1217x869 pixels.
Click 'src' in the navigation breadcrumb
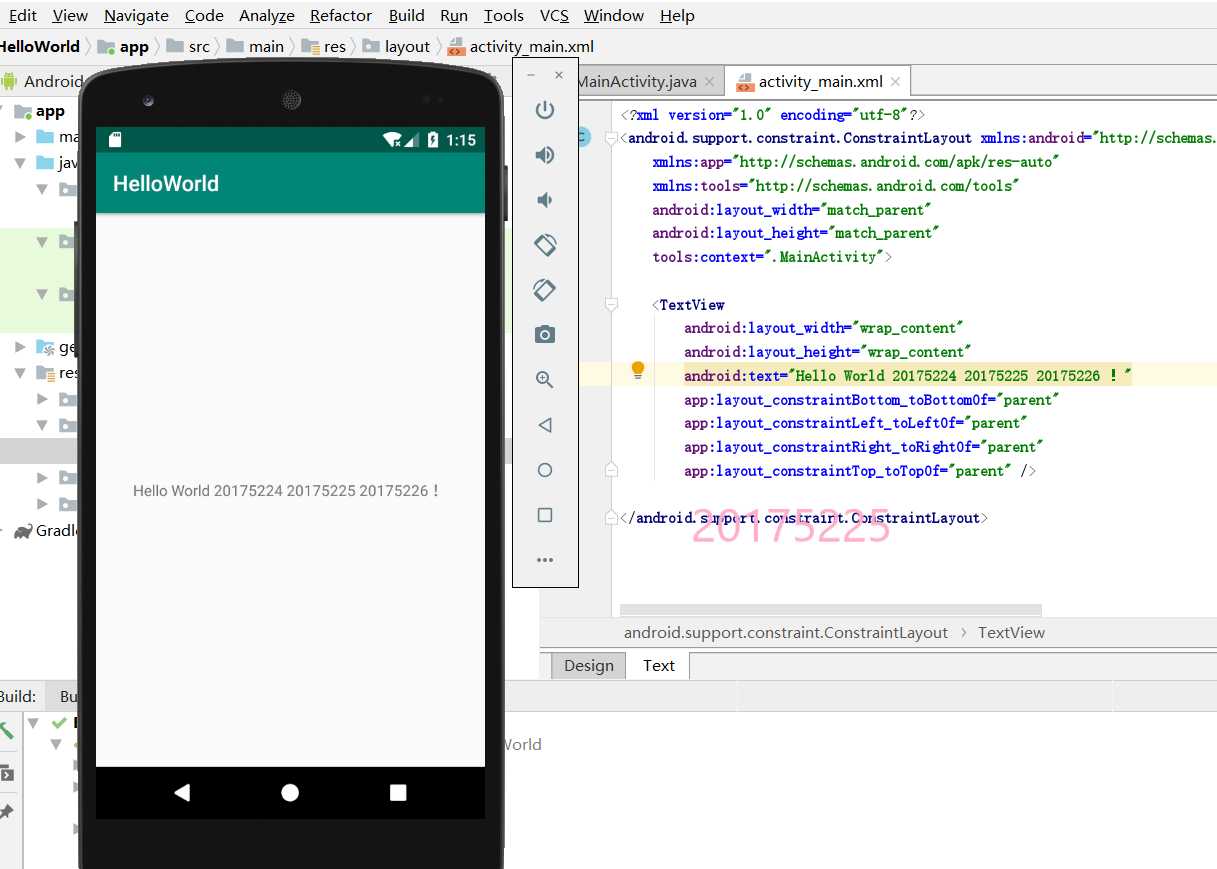(x=189, y=46)
